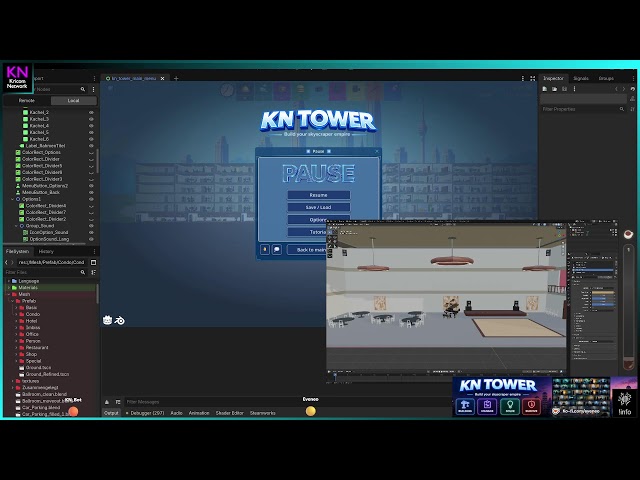The width and height of the screenshot is (640, 480).
Task: Collapse the Mesh folder
Action: [9, 294]
